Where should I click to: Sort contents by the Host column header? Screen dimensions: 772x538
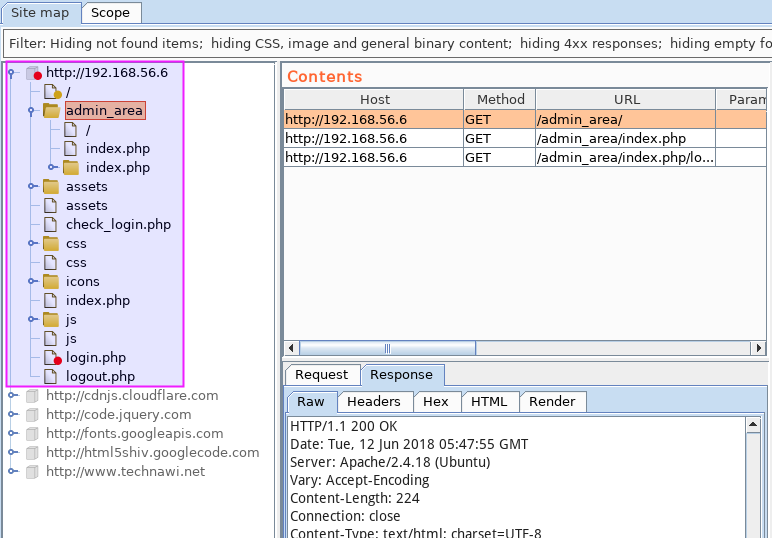[x=374, y=99]
